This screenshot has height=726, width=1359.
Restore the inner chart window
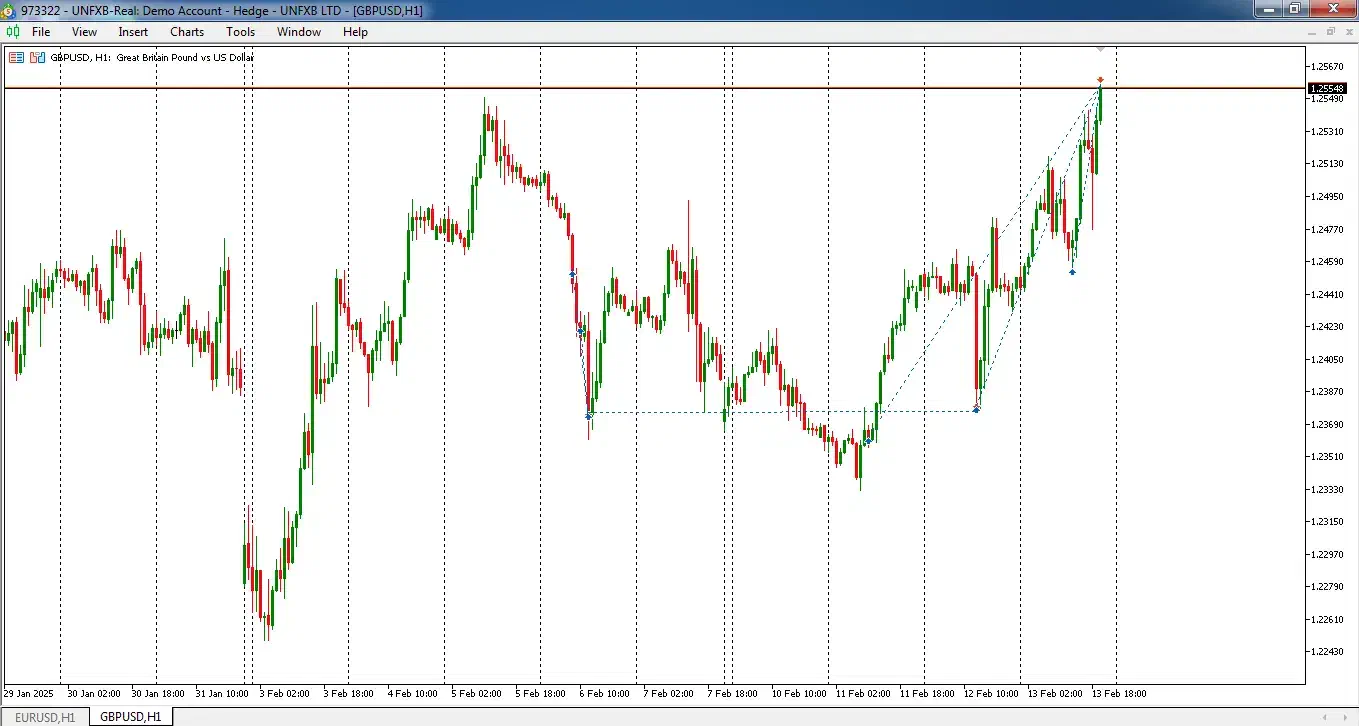tap(1331, 32)
